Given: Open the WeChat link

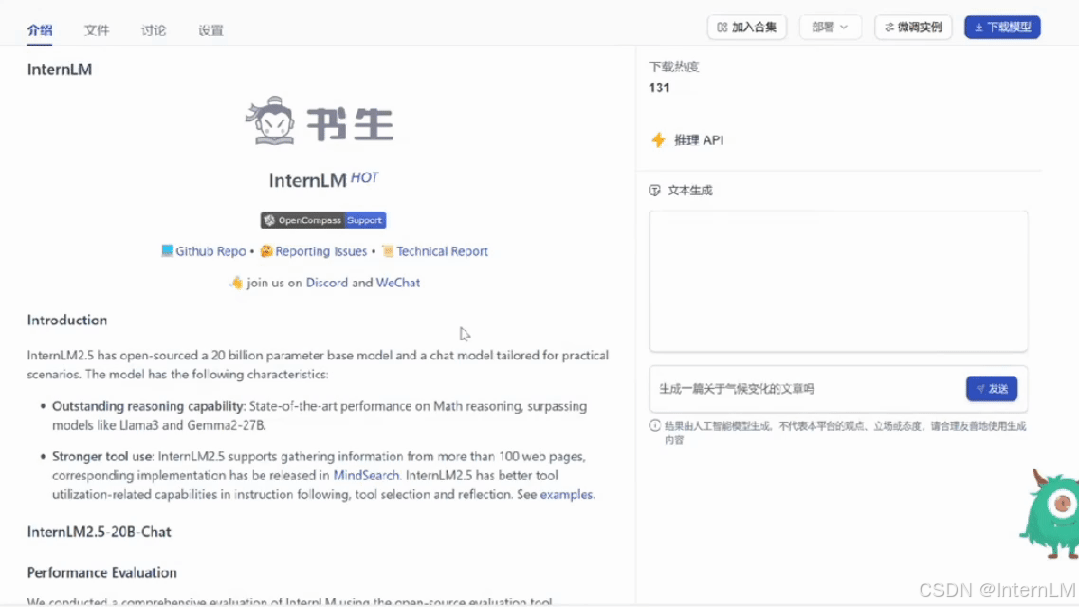Looking at the screenshot, I should [398, 282].
